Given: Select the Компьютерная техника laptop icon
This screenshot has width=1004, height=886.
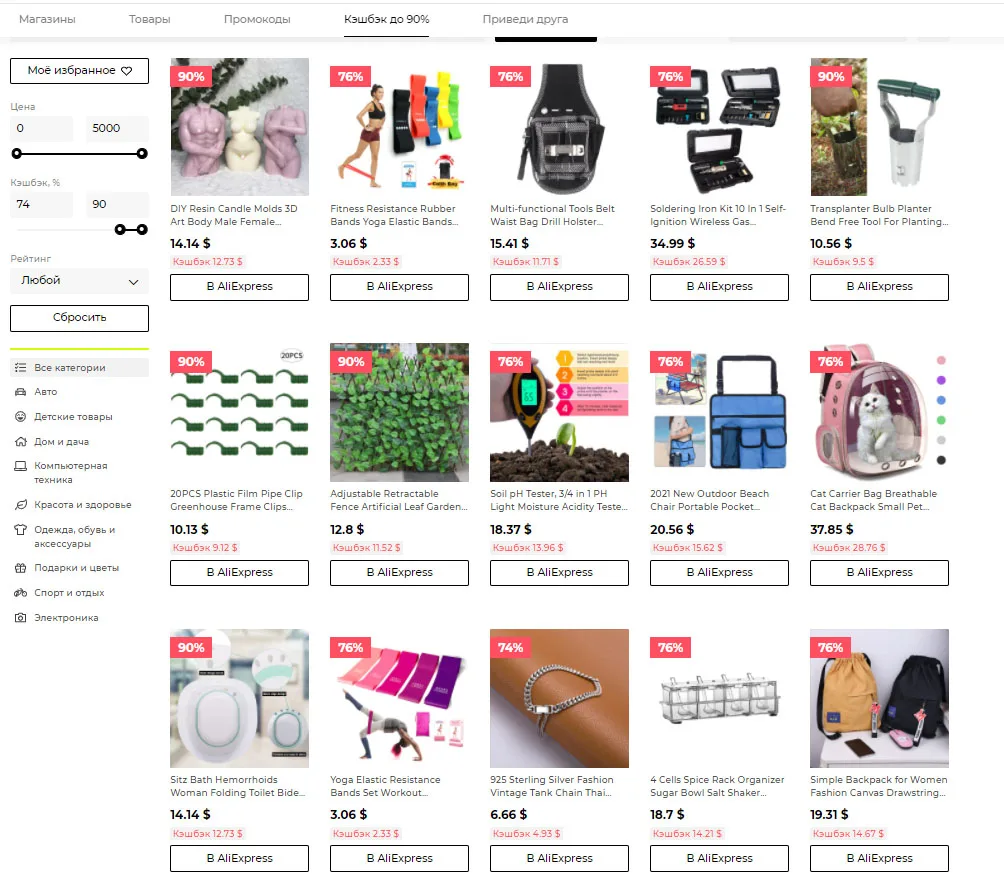Looking at the screenshot, I should [x=20, y=466].
